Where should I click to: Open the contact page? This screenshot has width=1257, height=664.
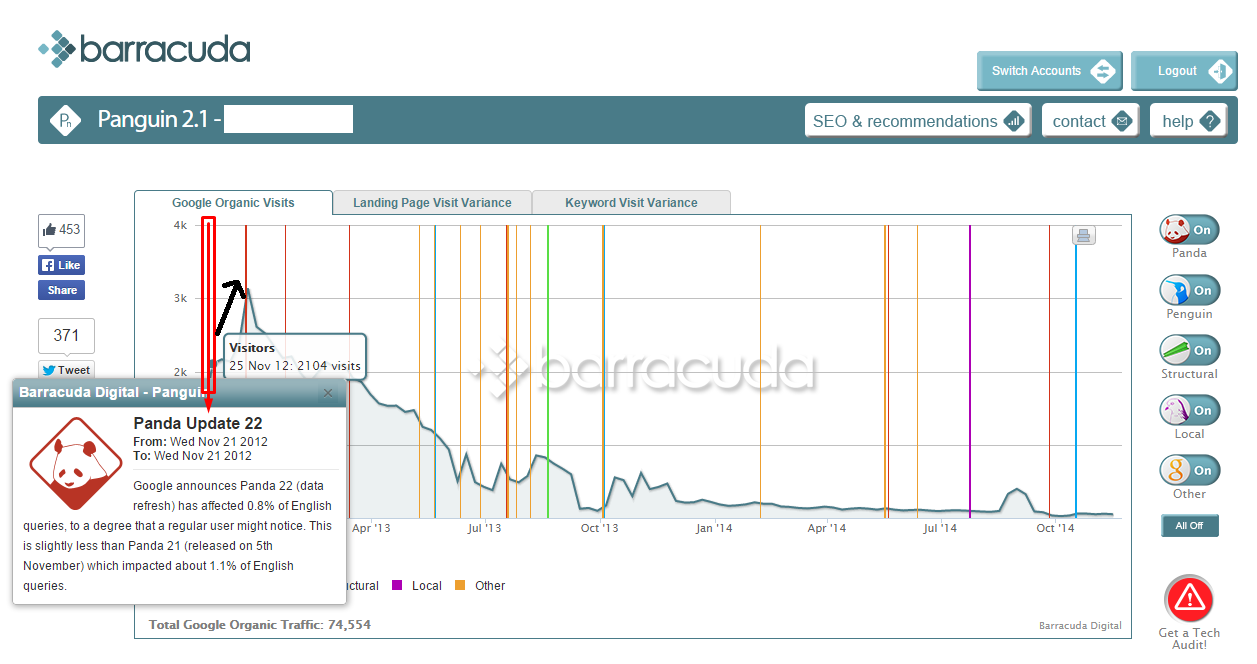[1090, 121]
